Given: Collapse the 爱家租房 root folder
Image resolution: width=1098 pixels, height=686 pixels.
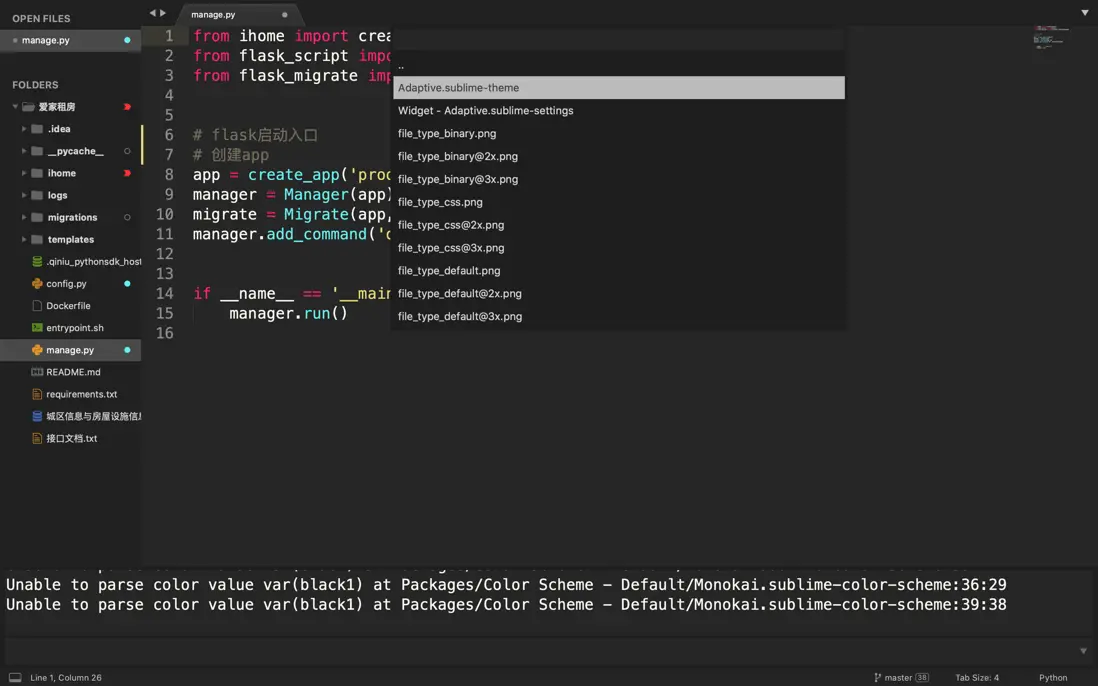Looking at the screenshot, I should (15, 106).
